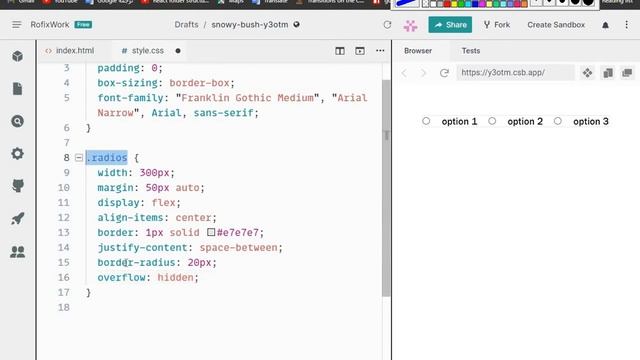Click Create Sandbox

coord(556,25)
